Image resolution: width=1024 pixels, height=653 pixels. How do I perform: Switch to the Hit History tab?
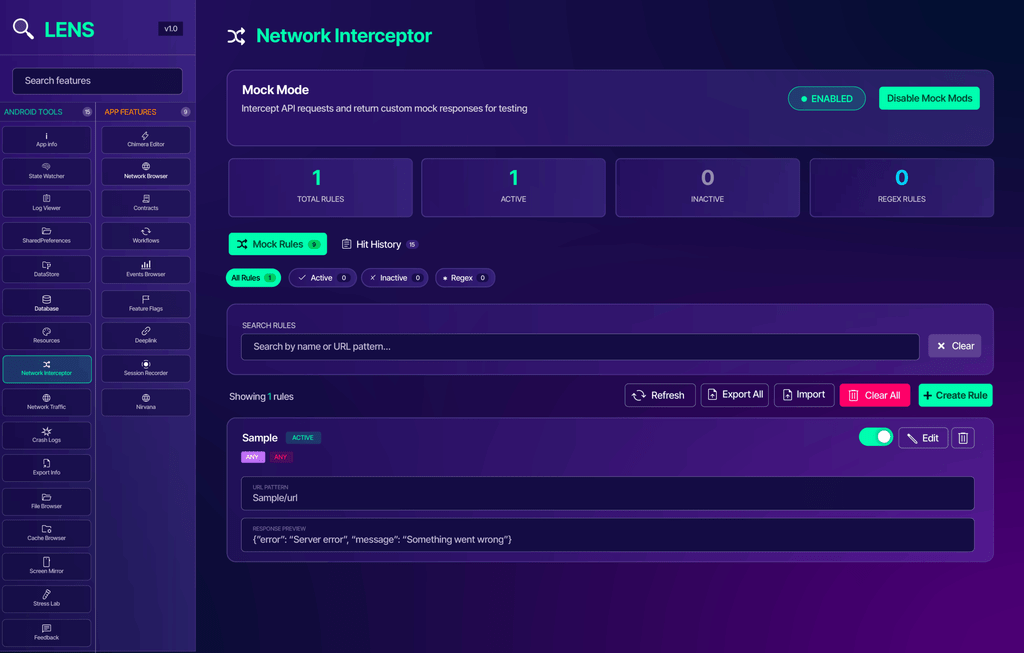click(x=379, y=244)
